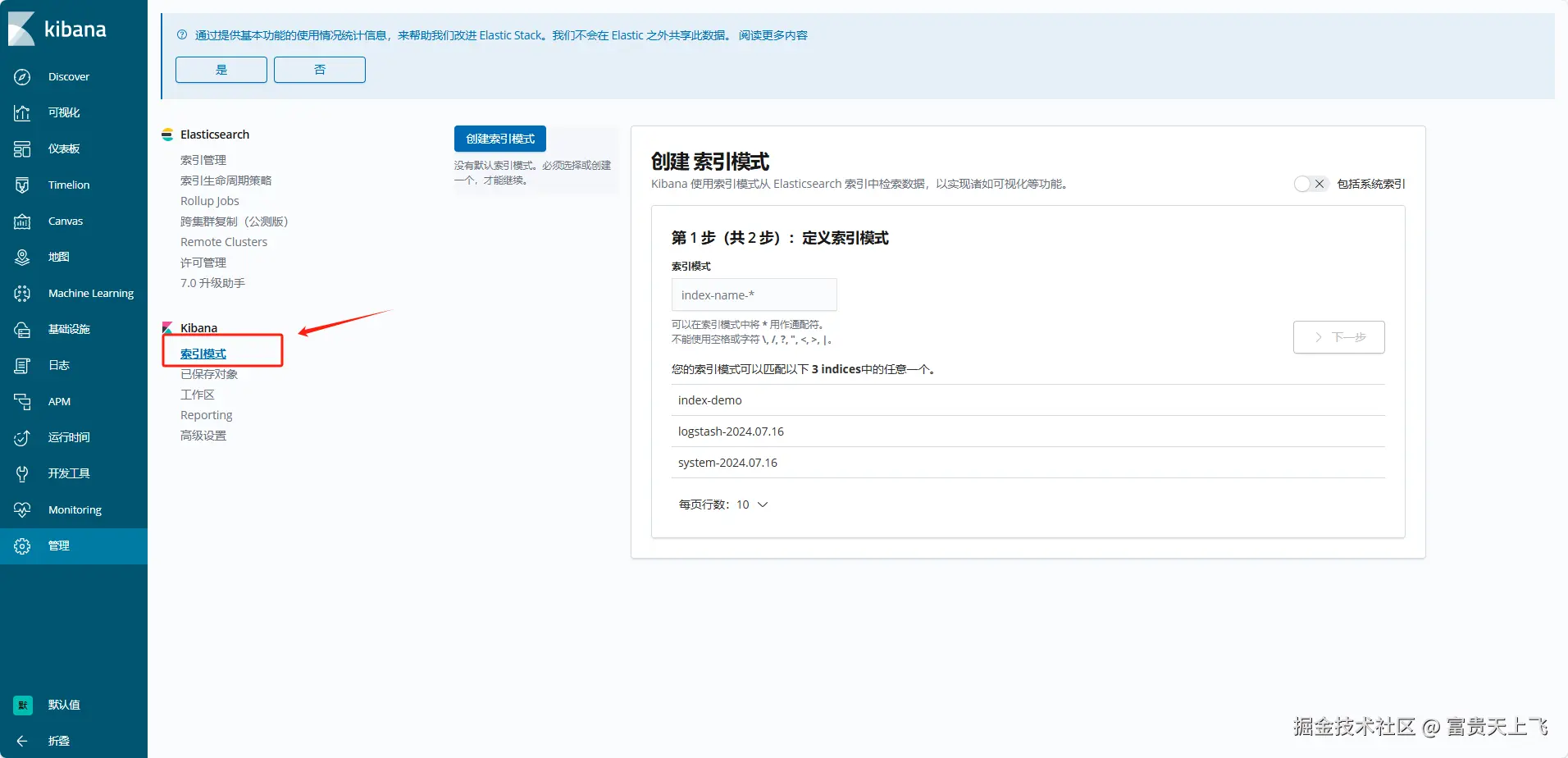Open the 管理 gear icon
Image resolution: width=1568 pixels, height=758 pixels.
22,546
